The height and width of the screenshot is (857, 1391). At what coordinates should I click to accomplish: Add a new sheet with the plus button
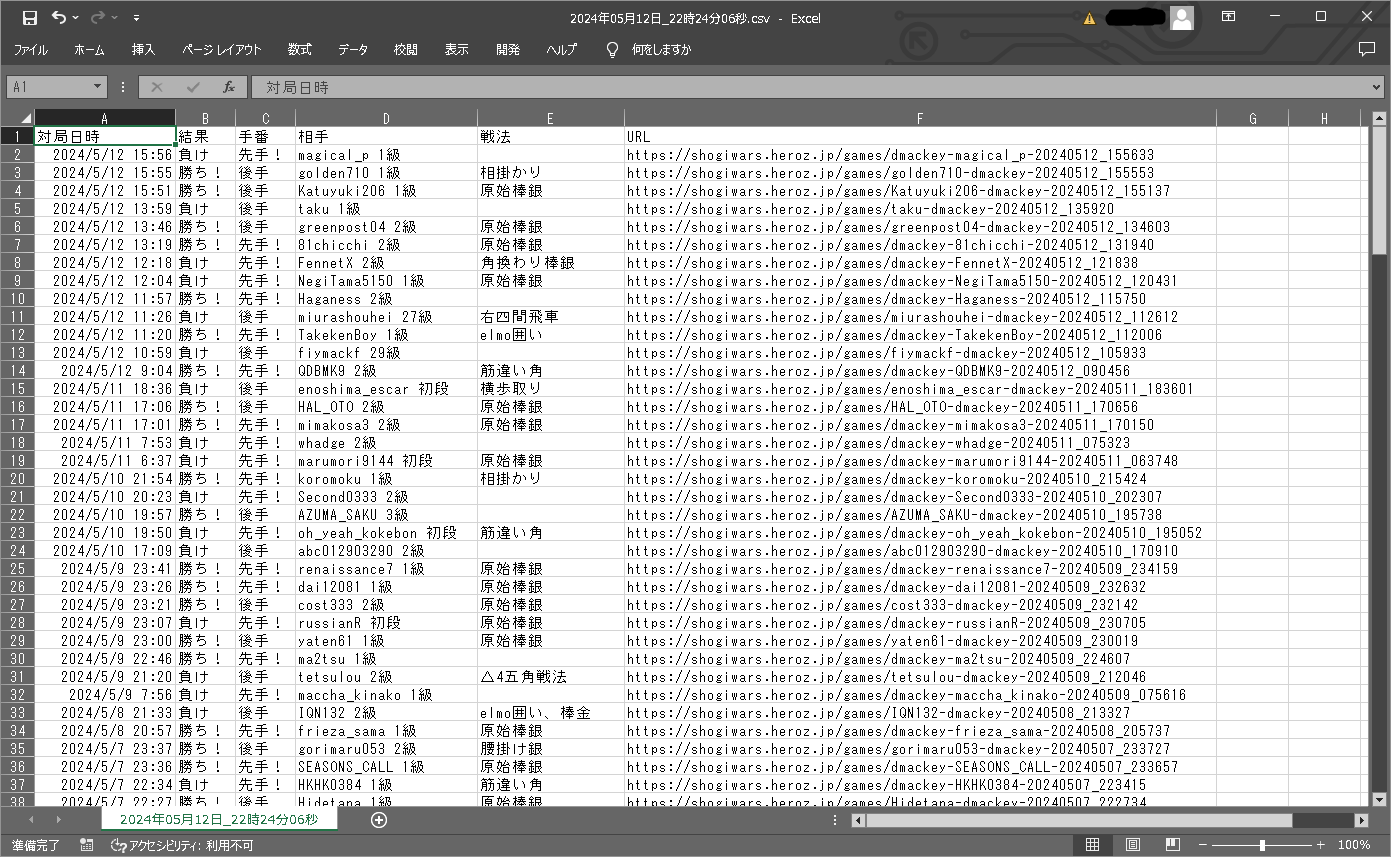[x=379, y=819]
